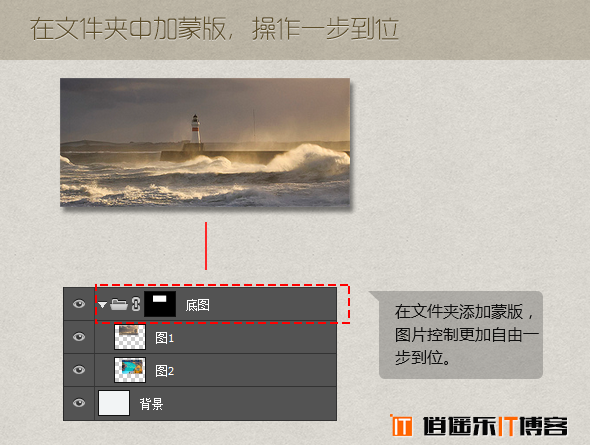This screenshot has height=445, width=590.
Task: Toggle visibility of layer 图1
Action: (79, 337)
